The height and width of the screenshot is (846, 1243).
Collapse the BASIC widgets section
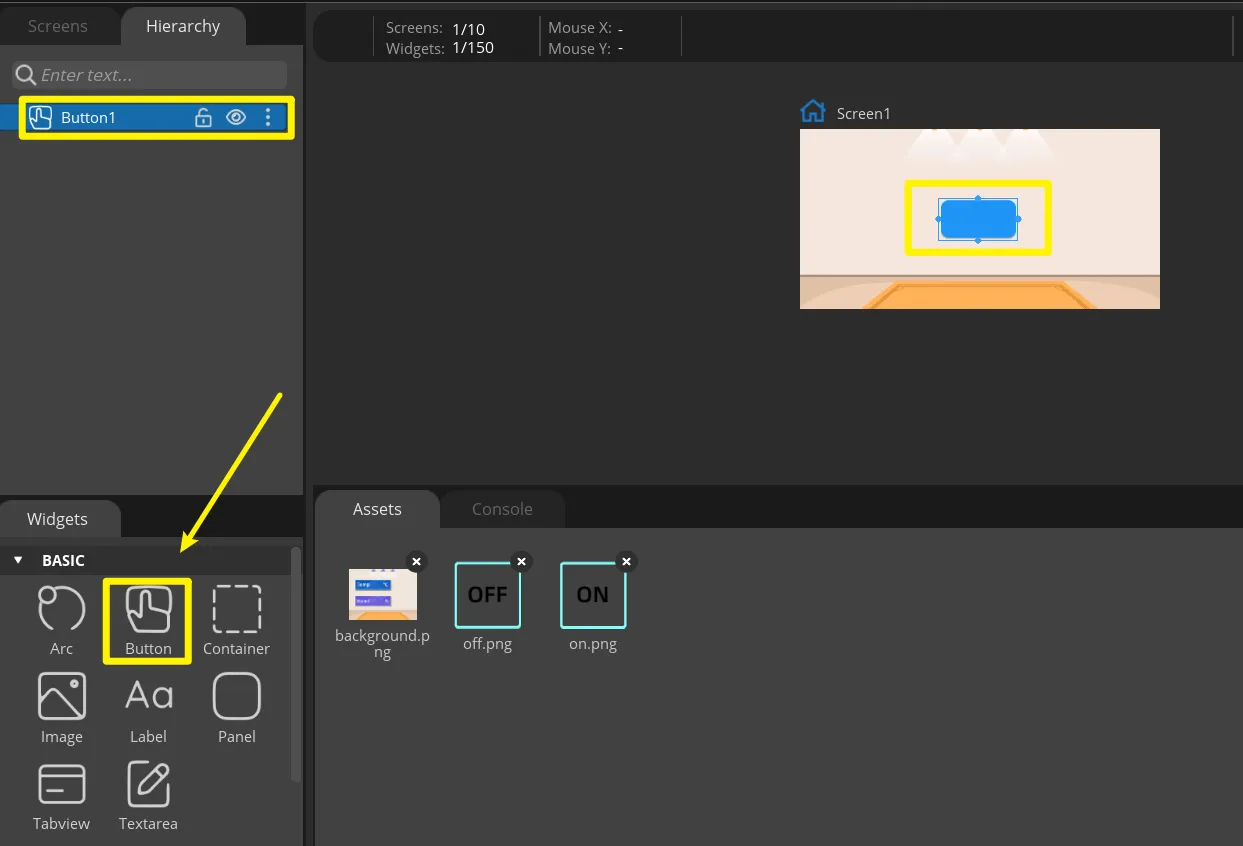18,560
